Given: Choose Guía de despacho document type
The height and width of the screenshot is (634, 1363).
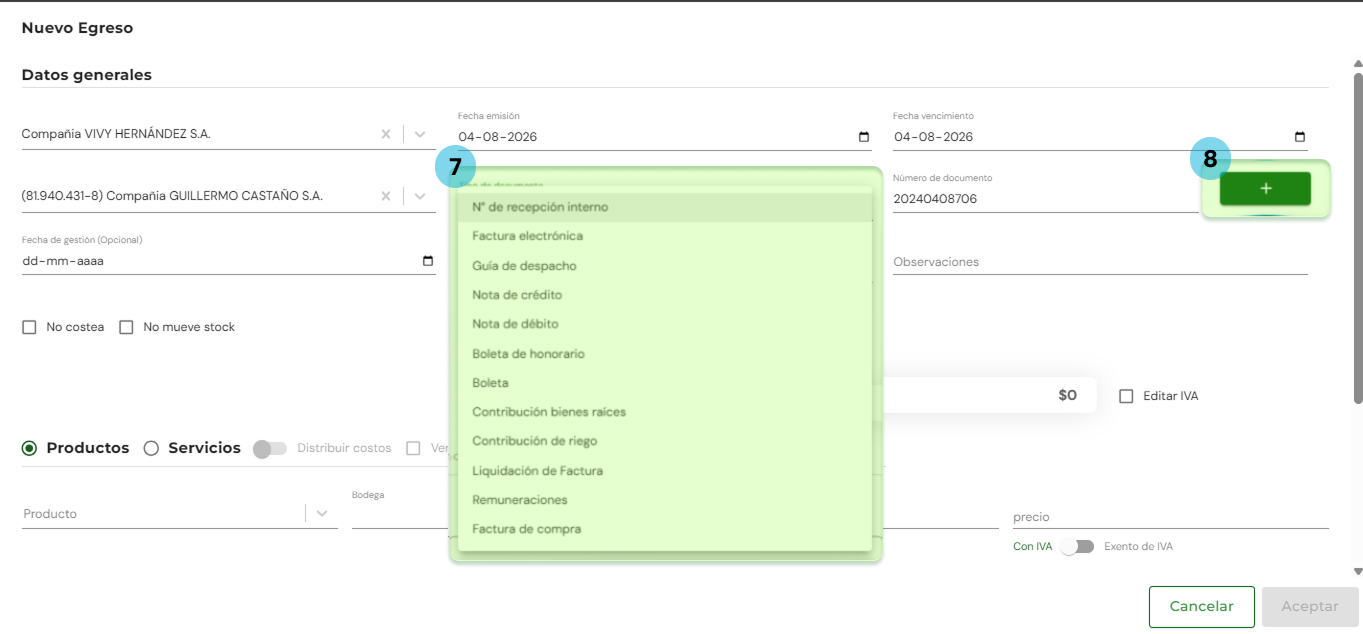Looking at the screenshot, I should [x=665, y=266].
